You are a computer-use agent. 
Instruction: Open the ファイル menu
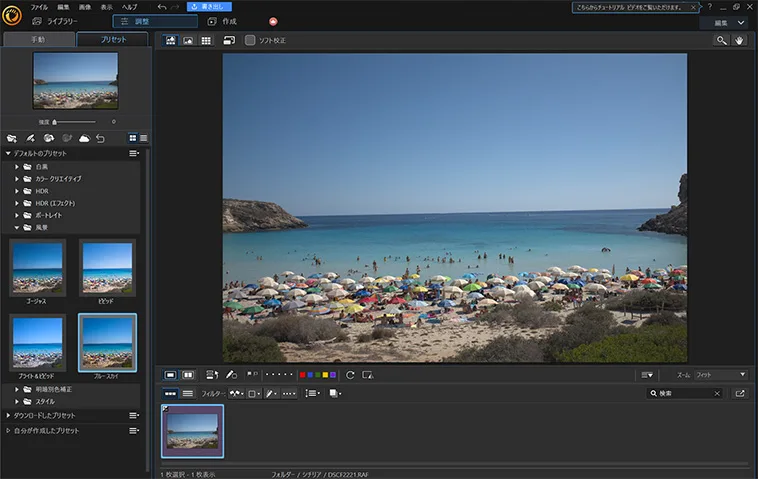39,7
